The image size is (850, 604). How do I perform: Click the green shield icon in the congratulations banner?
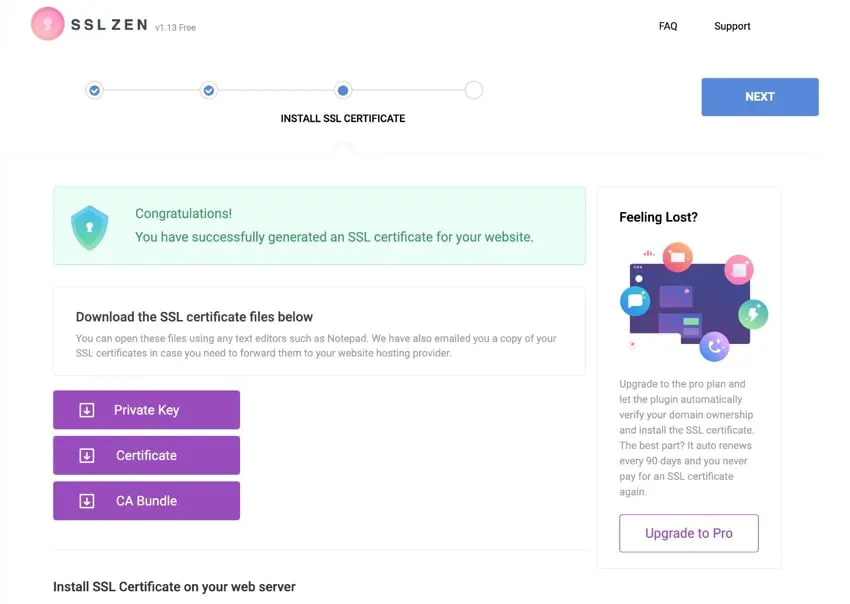tap(89, 226)
